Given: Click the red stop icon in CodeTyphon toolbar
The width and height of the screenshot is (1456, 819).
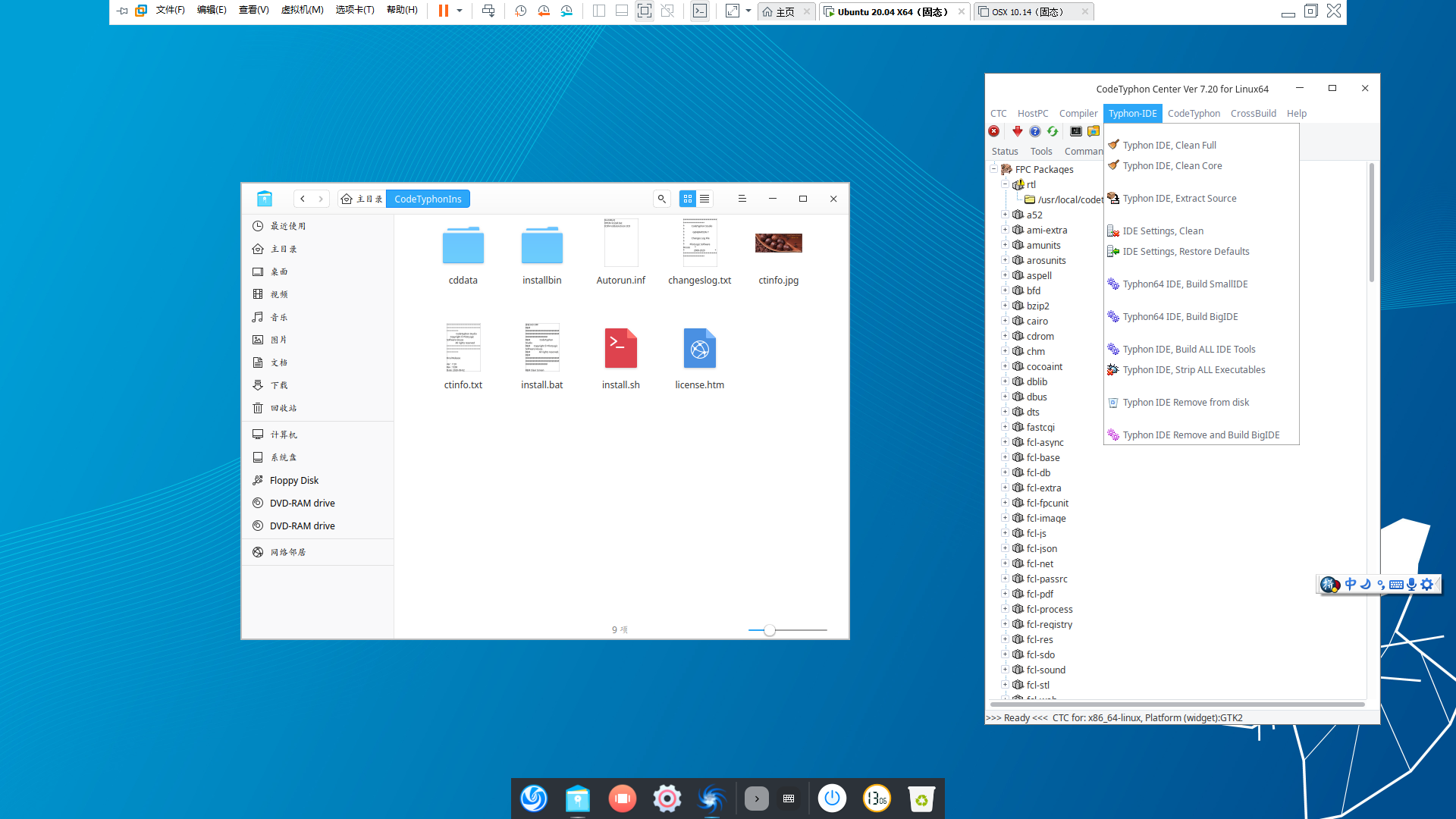Looking at the screenshot, I should click(993, 131).
